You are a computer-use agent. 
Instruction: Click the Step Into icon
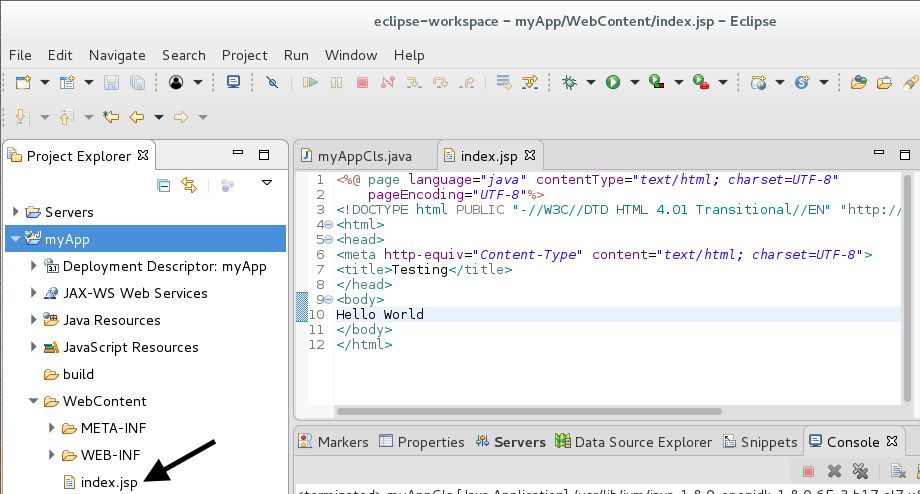click(x=414, y=82)
